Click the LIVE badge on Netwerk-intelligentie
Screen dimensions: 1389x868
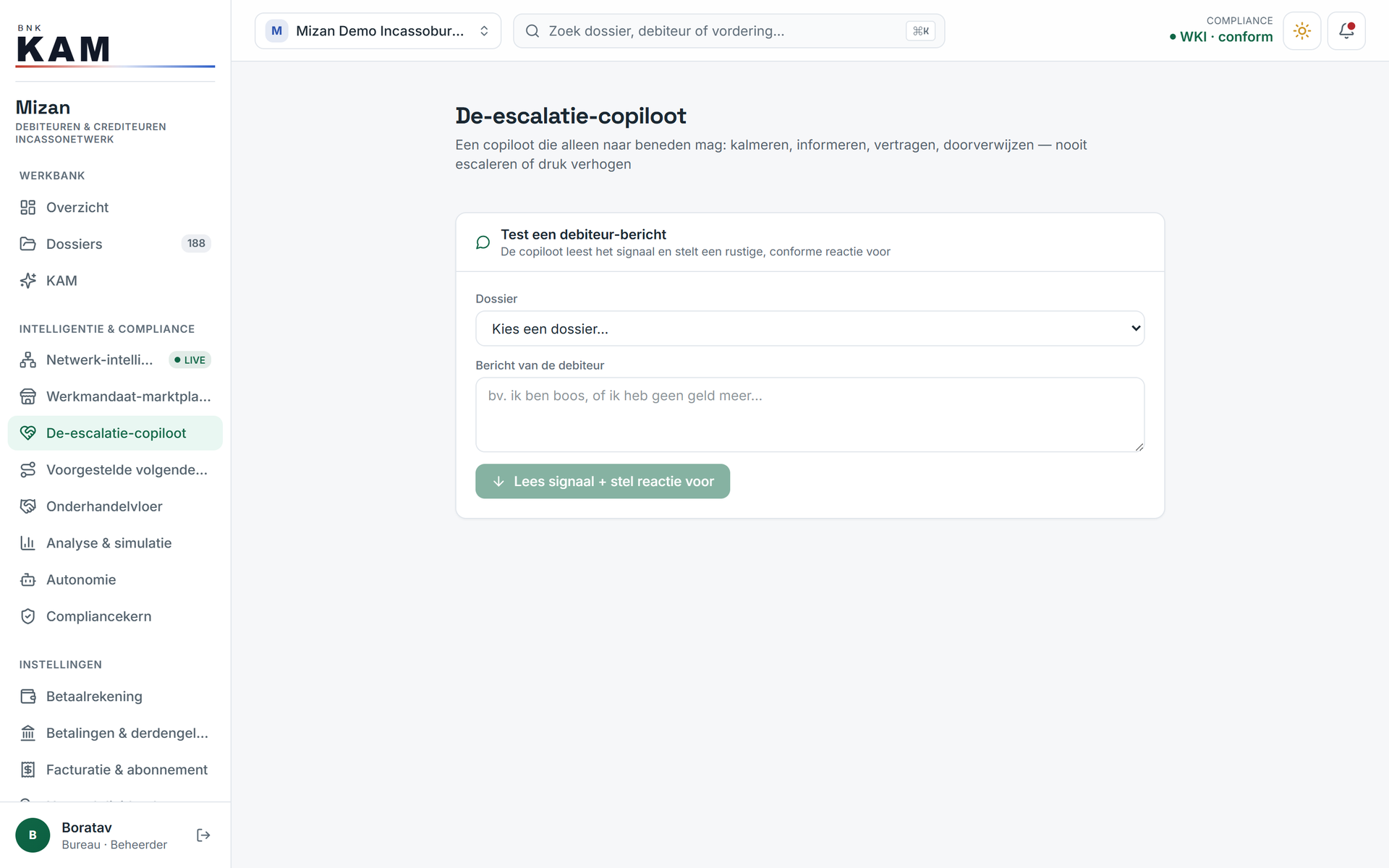pyautogui.click(x=190, y=359)
